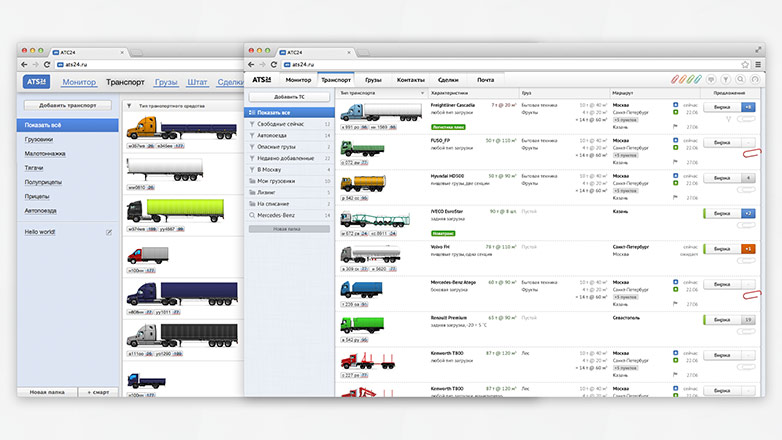Open the Грузы tab in the right window

coord(373,80)
